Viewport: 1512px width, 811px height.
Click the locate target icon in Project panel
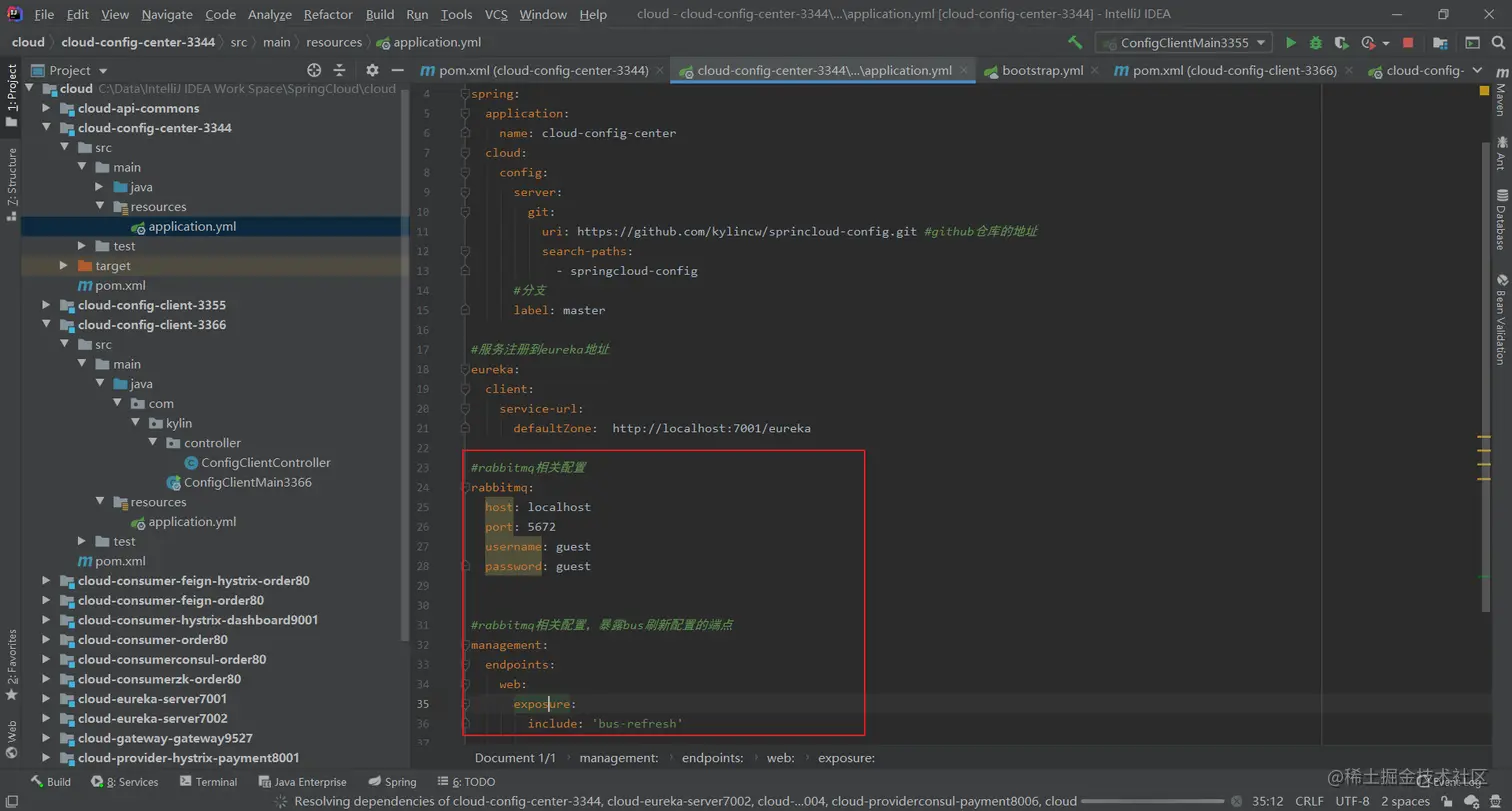tap(314, 70)
